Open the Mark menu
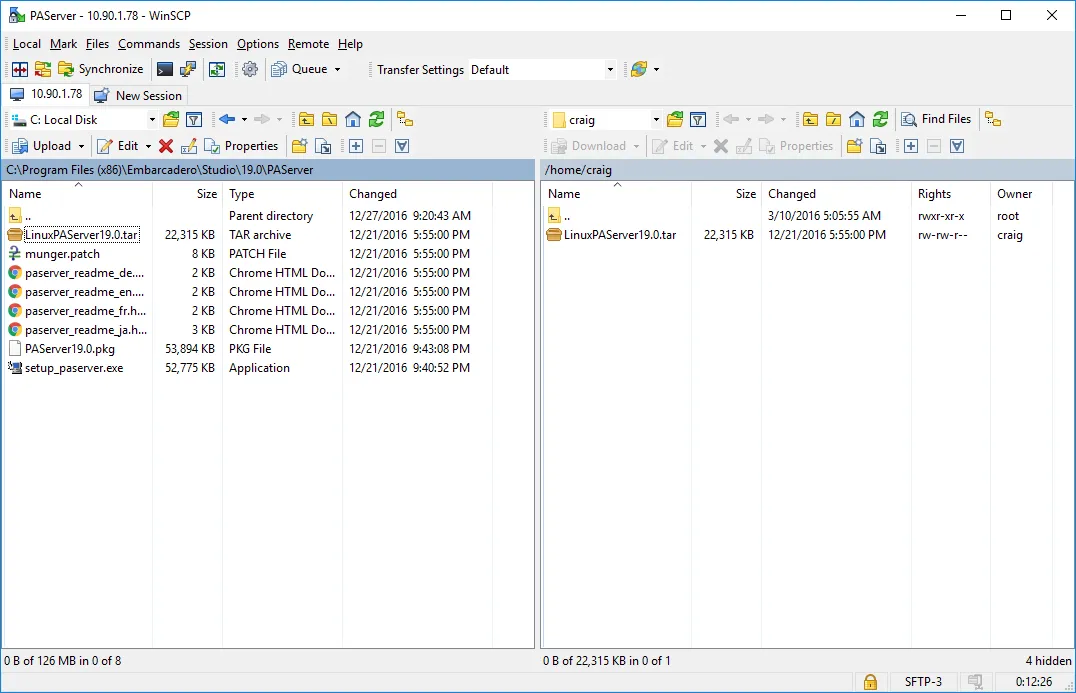Image resolution: width=1076 pixels, height=693 pixels. (x=63, y=44)
